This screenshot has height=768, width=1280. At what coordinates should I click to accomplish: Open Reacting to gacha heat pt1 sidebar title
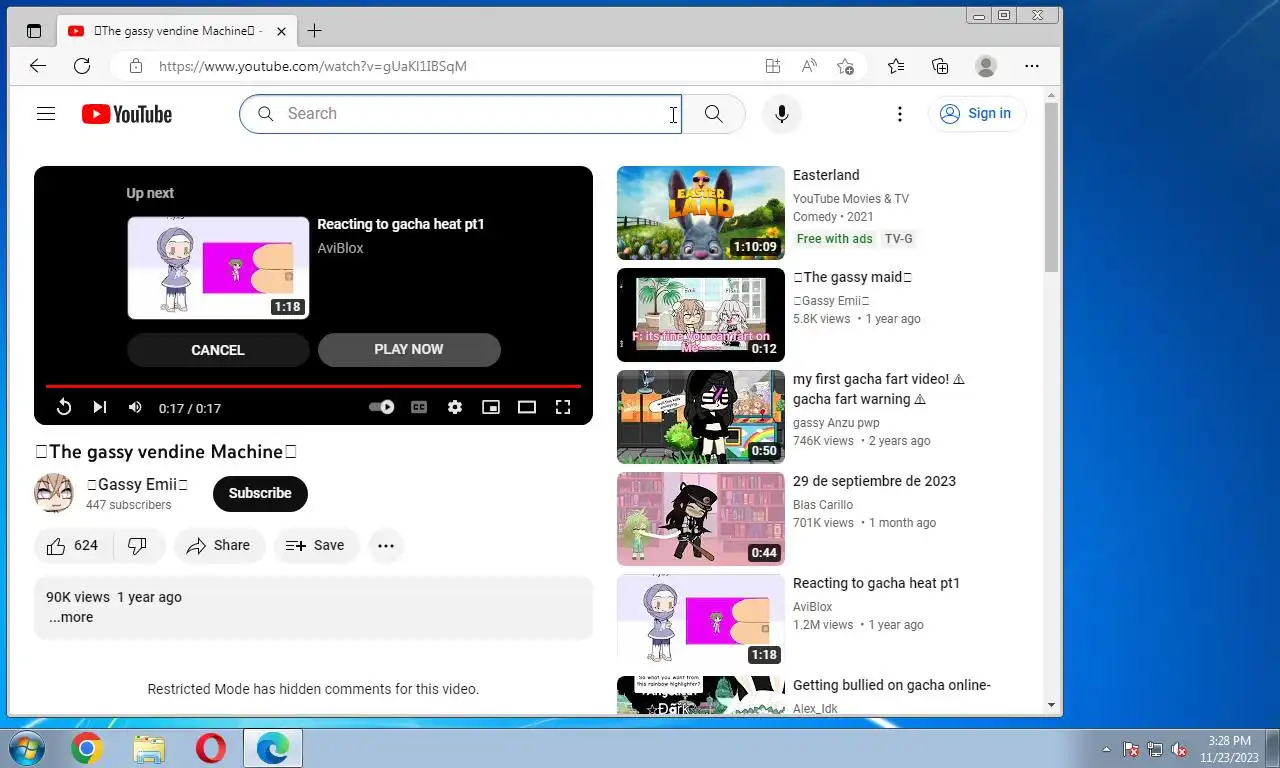point(876,583)
